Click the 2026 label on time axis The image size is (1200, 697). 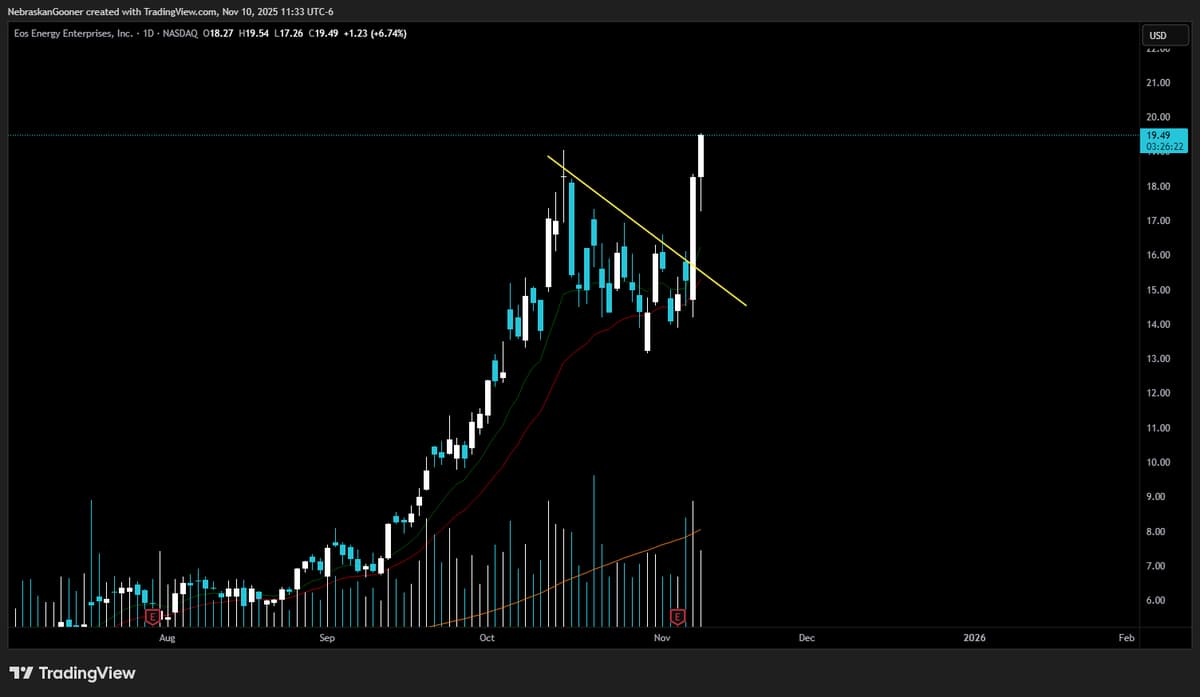click(973, 637)
